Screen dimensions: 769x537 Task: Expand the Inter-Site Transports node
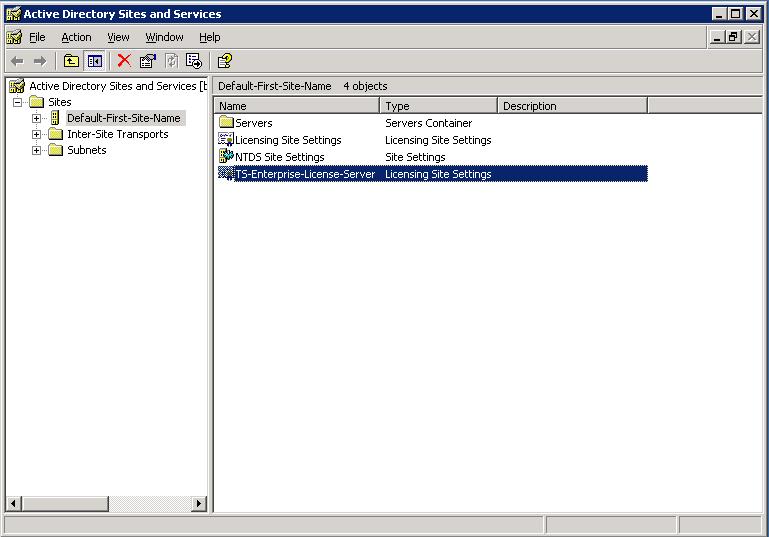[x=36, y=134]
